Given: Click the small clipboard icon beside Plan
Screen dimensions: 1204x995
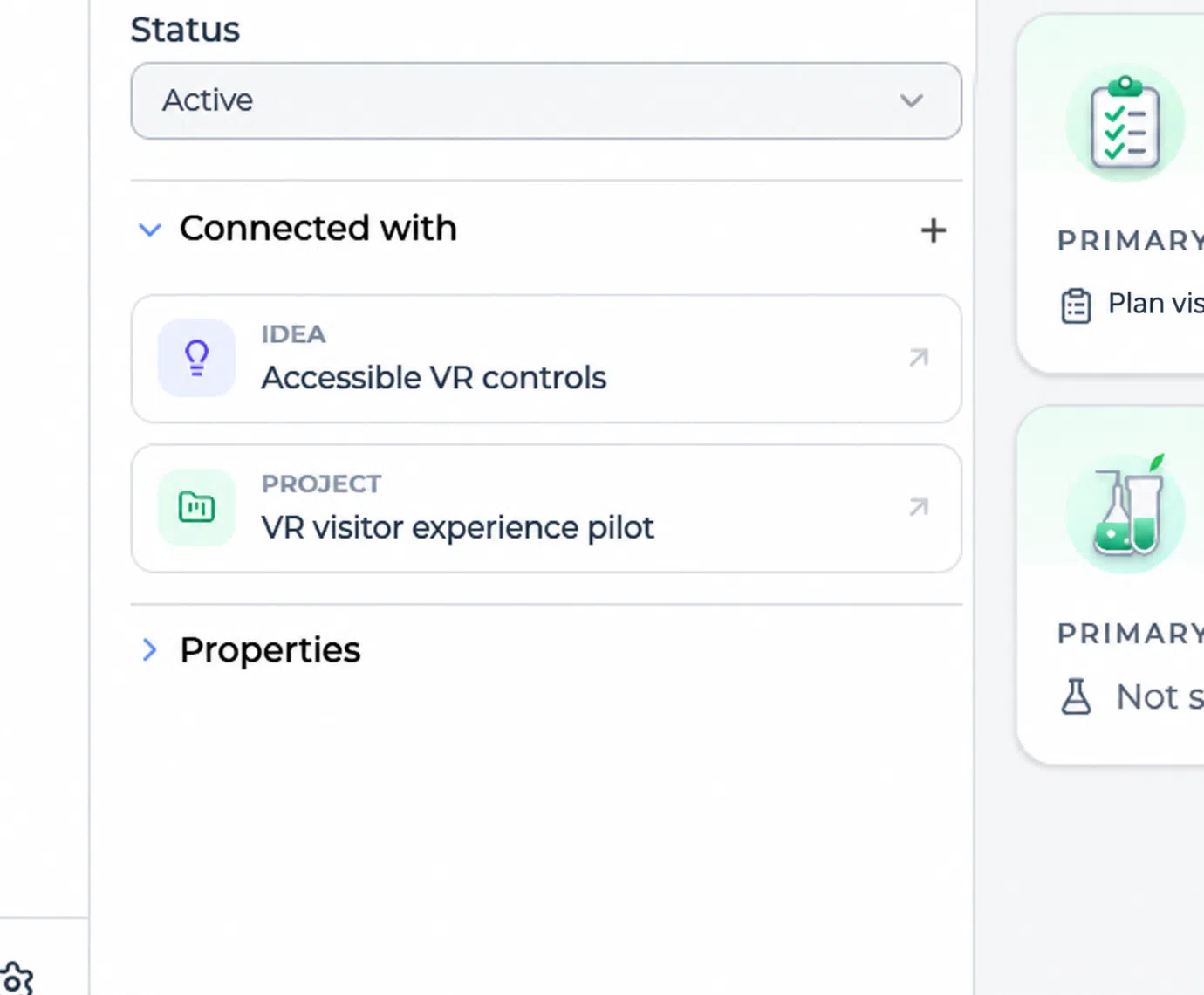Looking at the screenshot, I should (x=1076, y=305).
